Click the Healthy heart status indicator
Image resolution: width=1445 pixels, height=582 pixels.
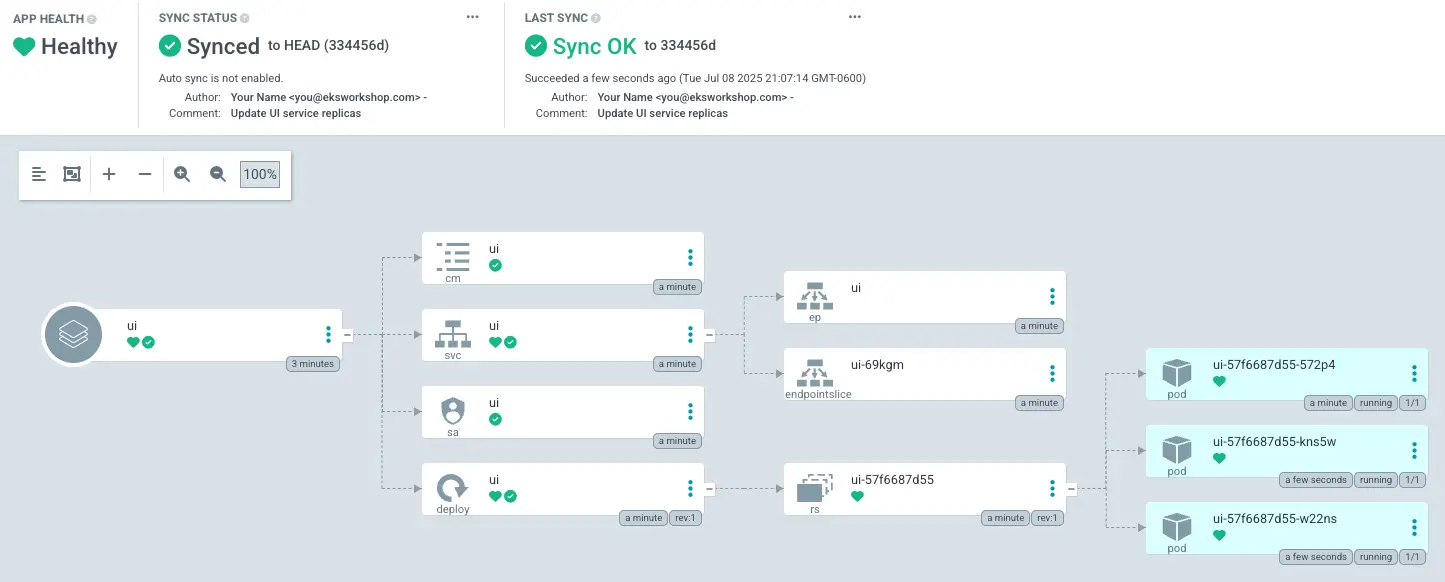pos(24,46)
